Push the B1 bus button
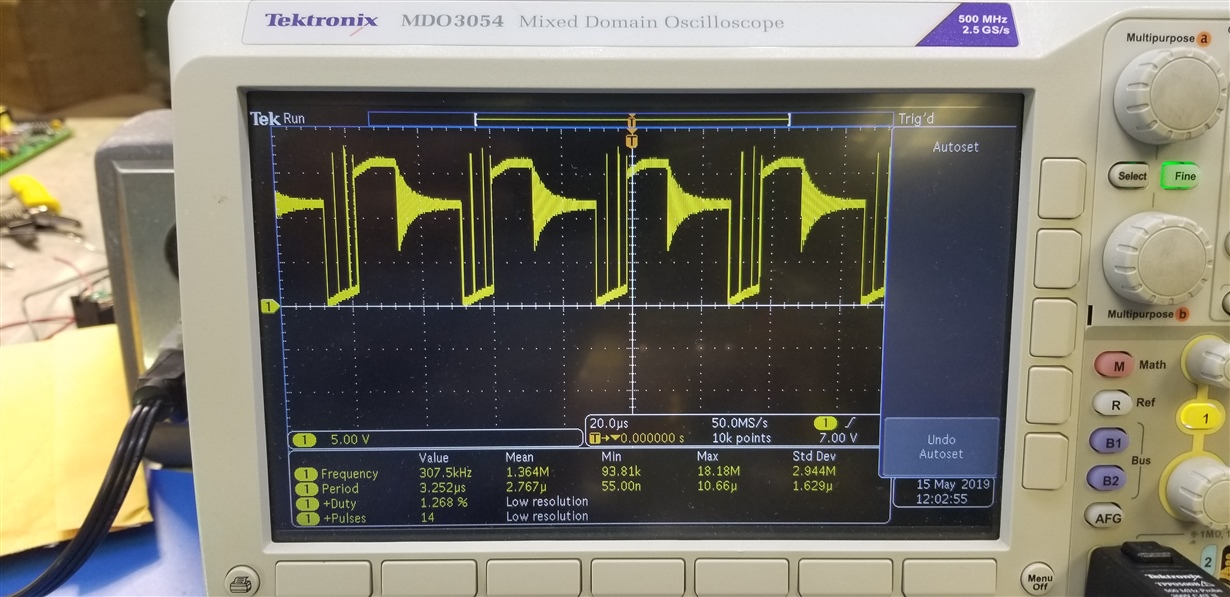1230x597 pixels. [1109, 441]
